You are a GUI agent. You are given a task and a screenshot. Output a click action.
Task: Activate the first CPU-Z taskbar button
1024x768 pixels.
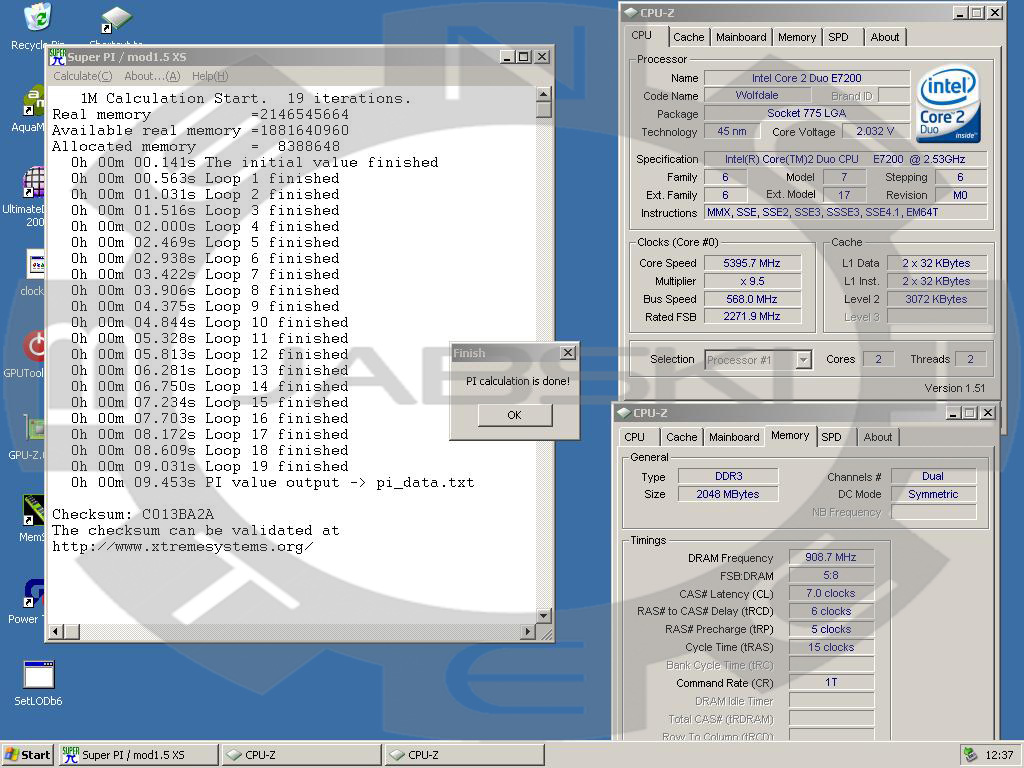click(x=302, y=755)
